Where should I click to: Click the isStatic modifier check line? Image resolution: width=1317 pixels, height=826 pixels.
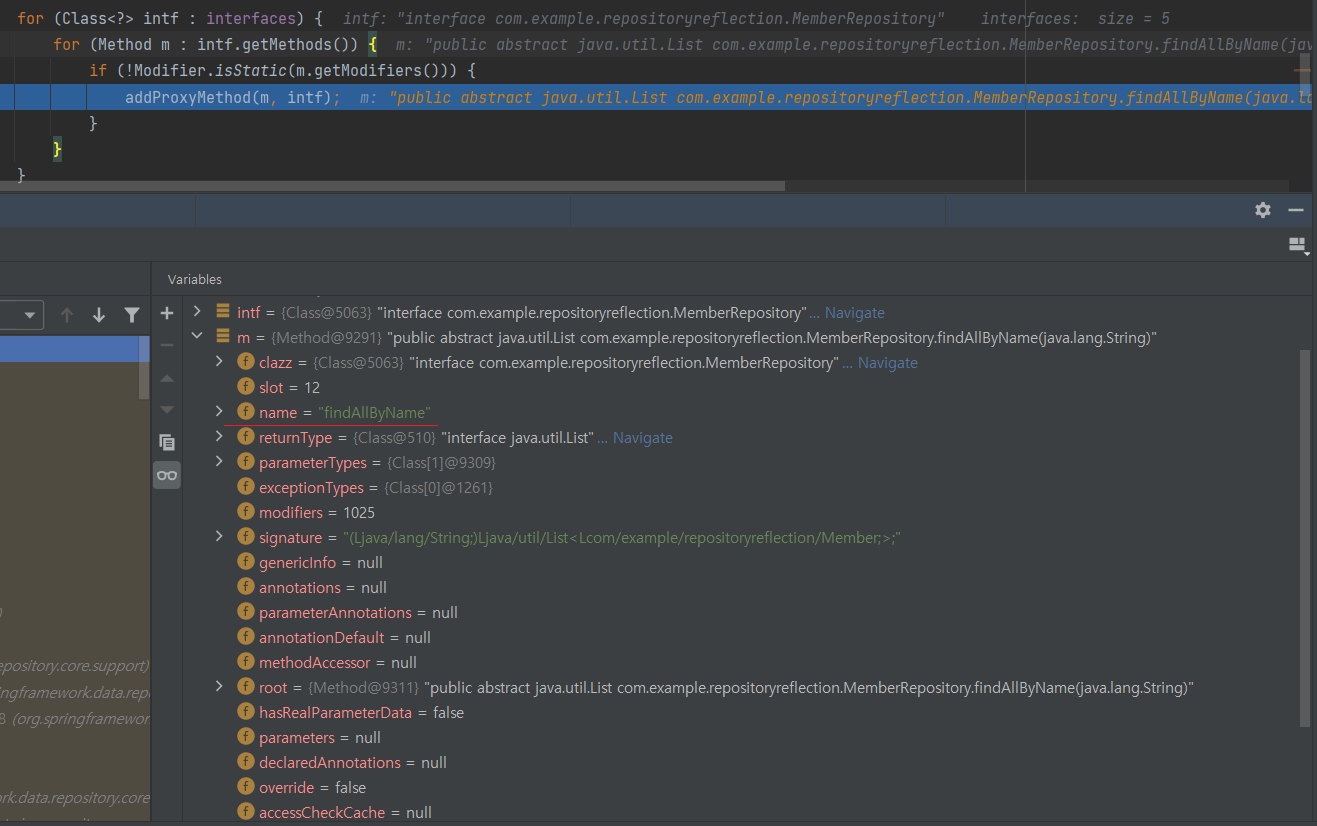click(656, 71)
